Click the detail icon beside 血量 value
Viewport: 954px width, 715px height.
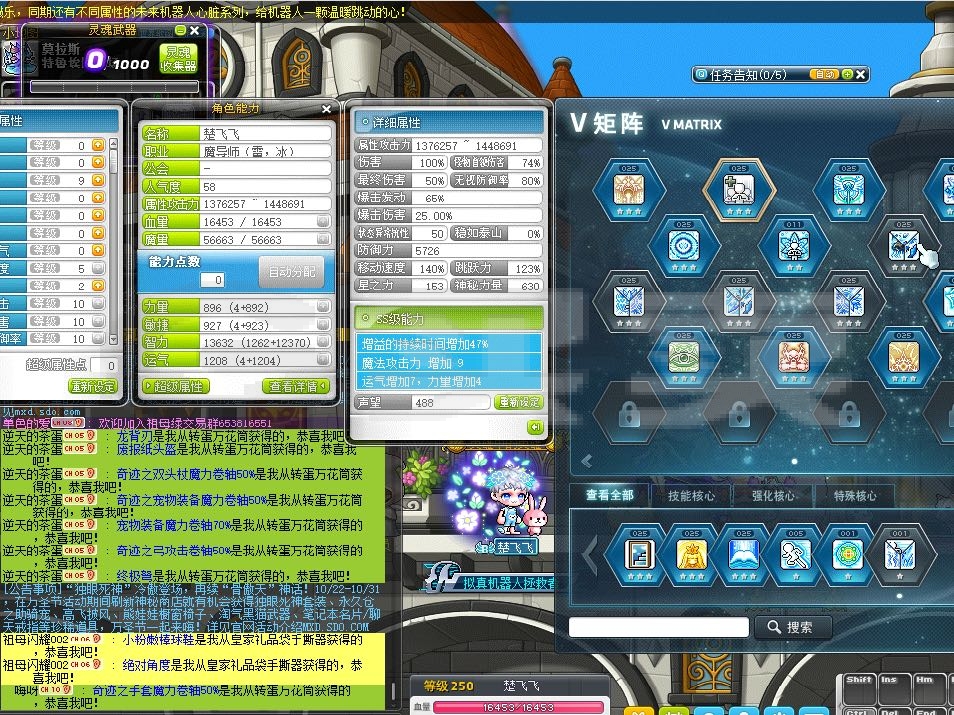[x=323, y=221]
